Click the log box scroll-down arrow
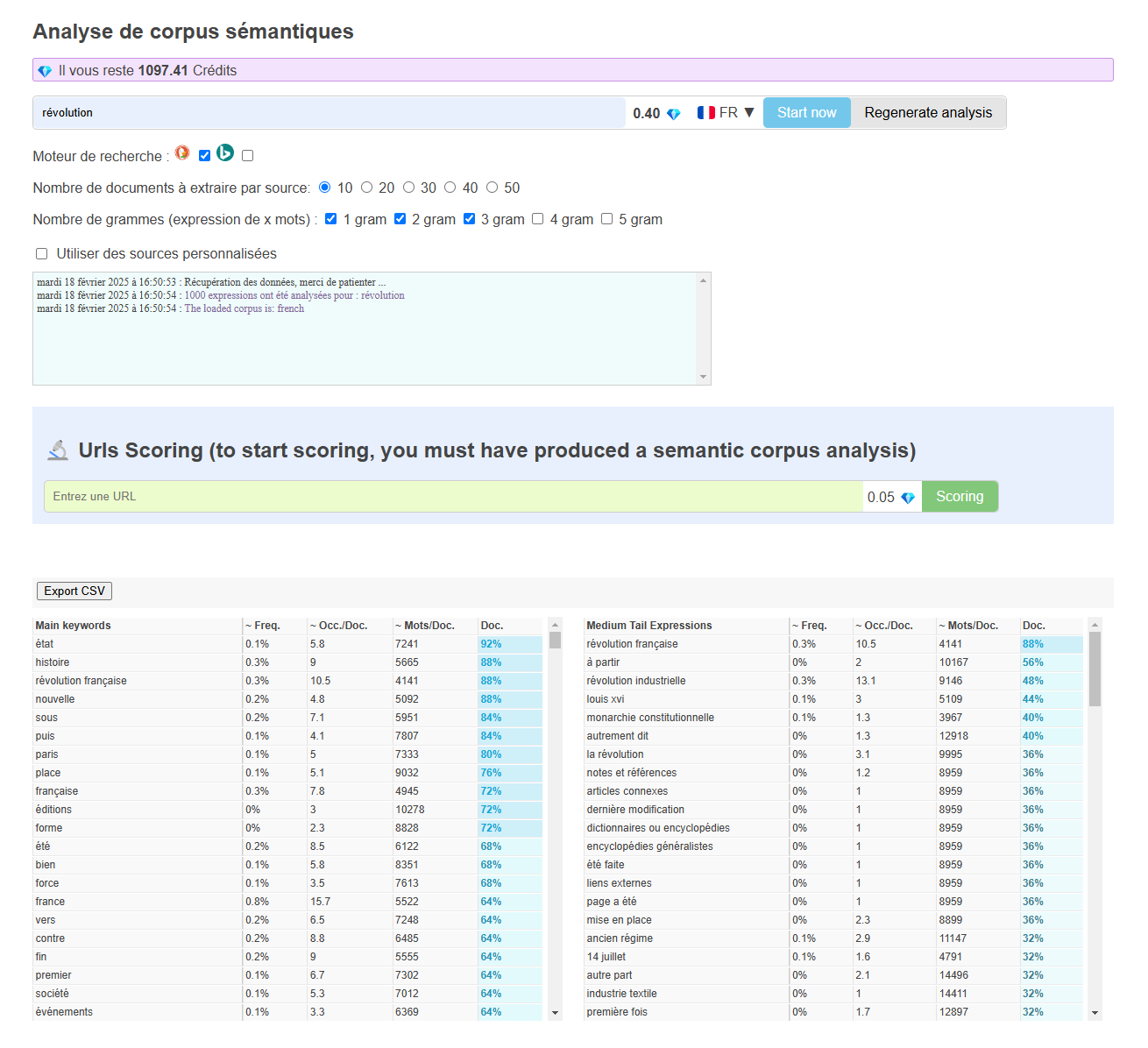 coord(703,377)
